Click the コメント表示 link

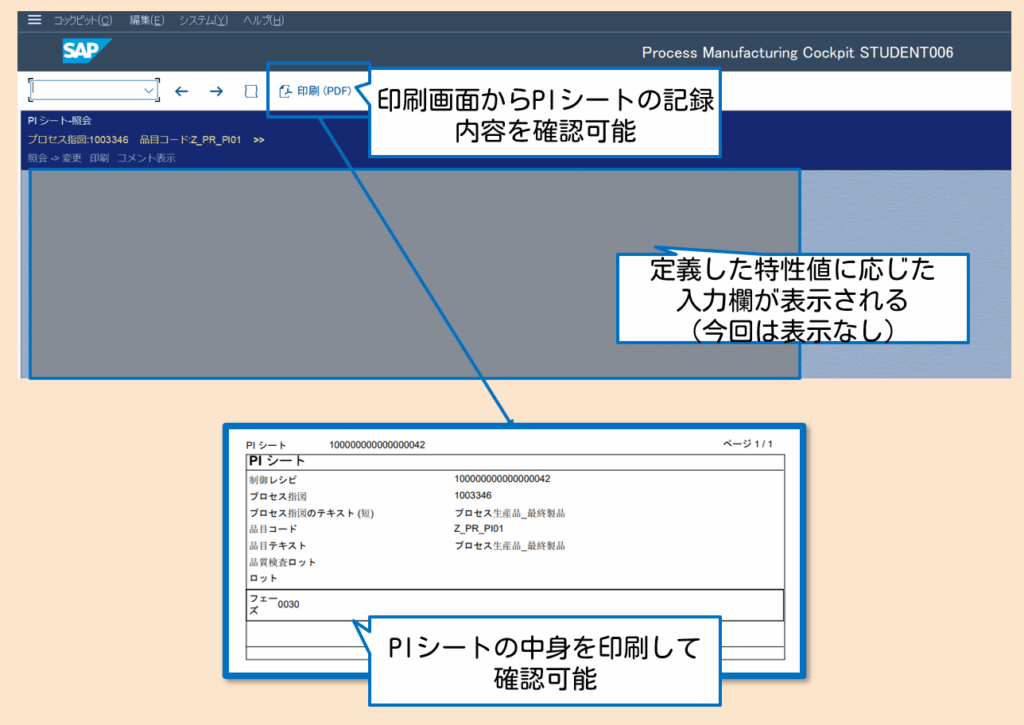[146, 158]
